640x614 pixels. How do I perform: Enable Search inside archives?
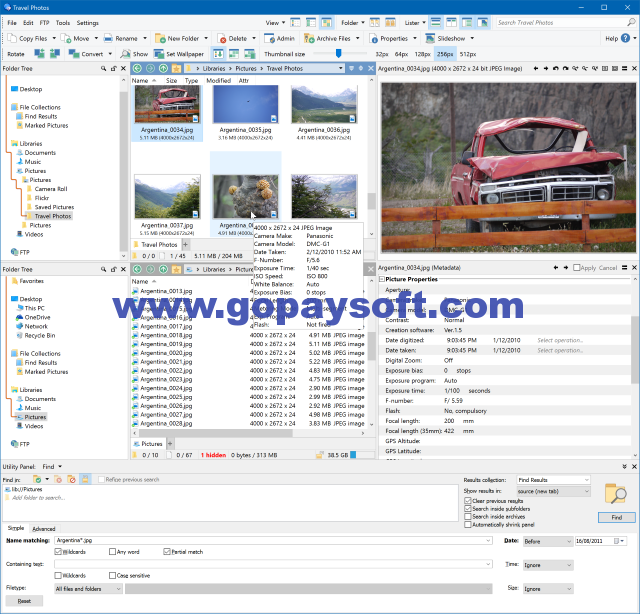point(468,516)
